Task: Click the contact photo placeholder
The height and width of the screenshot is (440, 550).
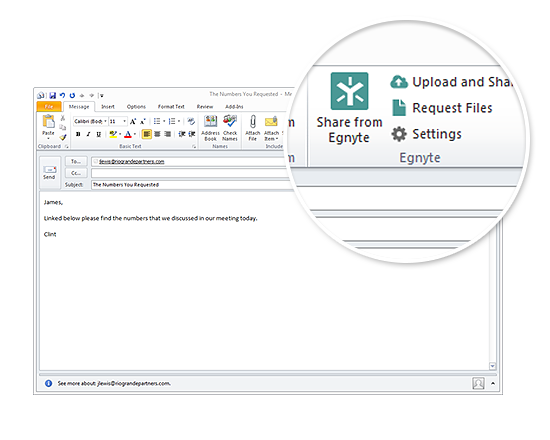Action: pyautogui.click(x=478, y=383)
